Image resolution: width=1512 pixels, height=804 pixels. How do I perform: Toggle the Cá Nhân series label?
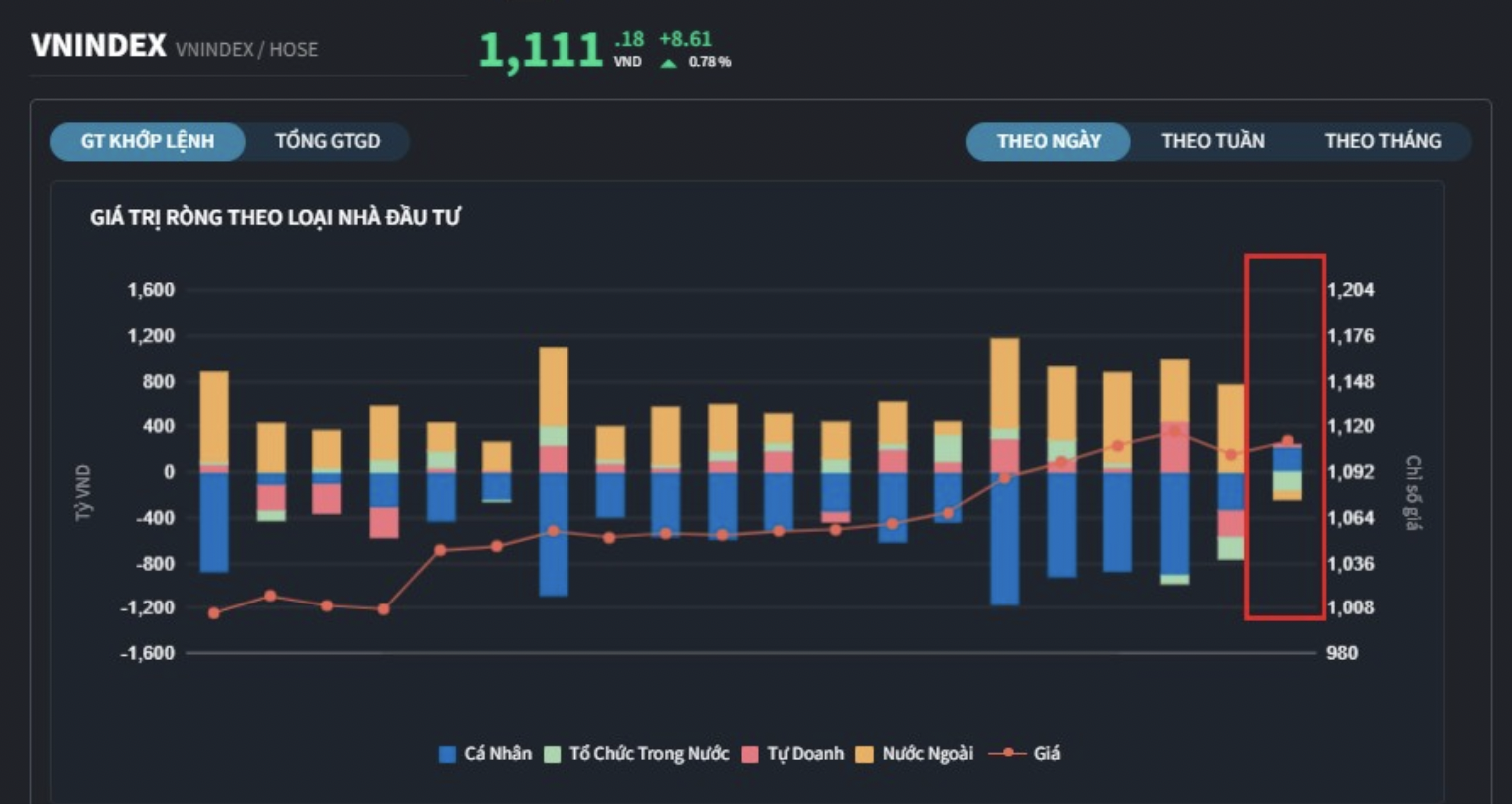pyautogui.click(x=498, y=754)
